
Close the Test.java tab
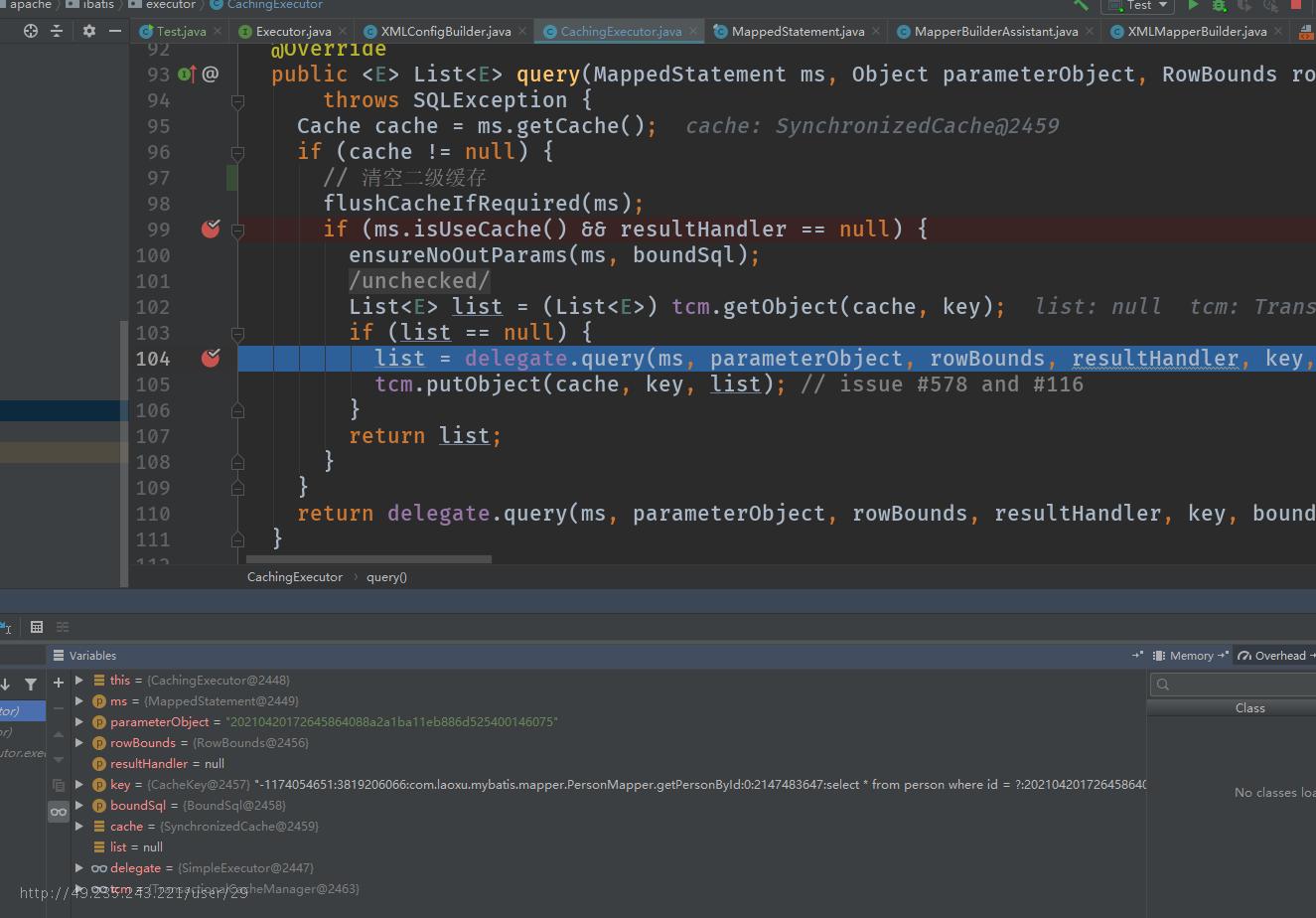click(x=218, y=31)
